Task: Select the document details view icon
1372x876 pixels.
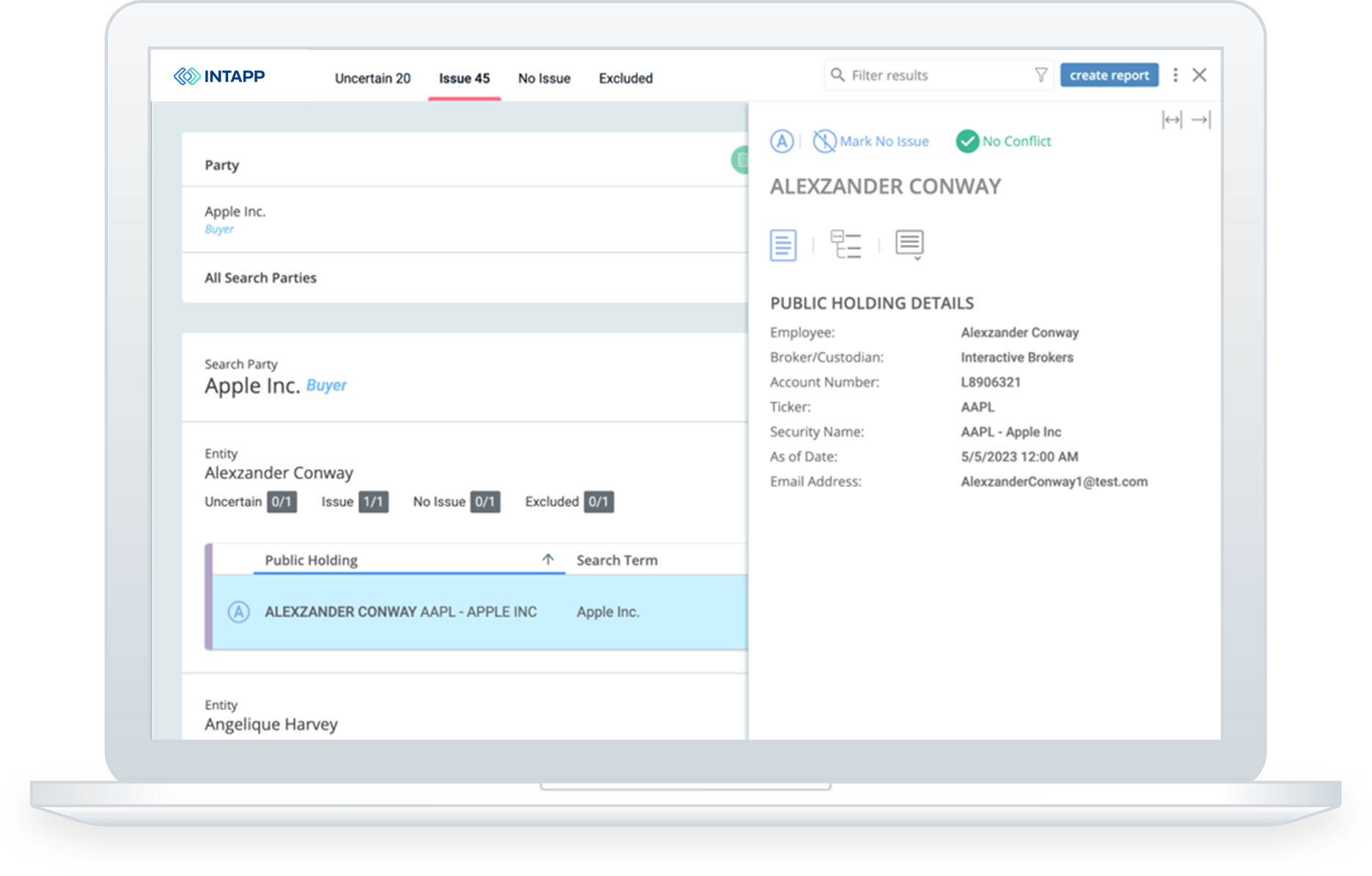Action: point(782,244)
